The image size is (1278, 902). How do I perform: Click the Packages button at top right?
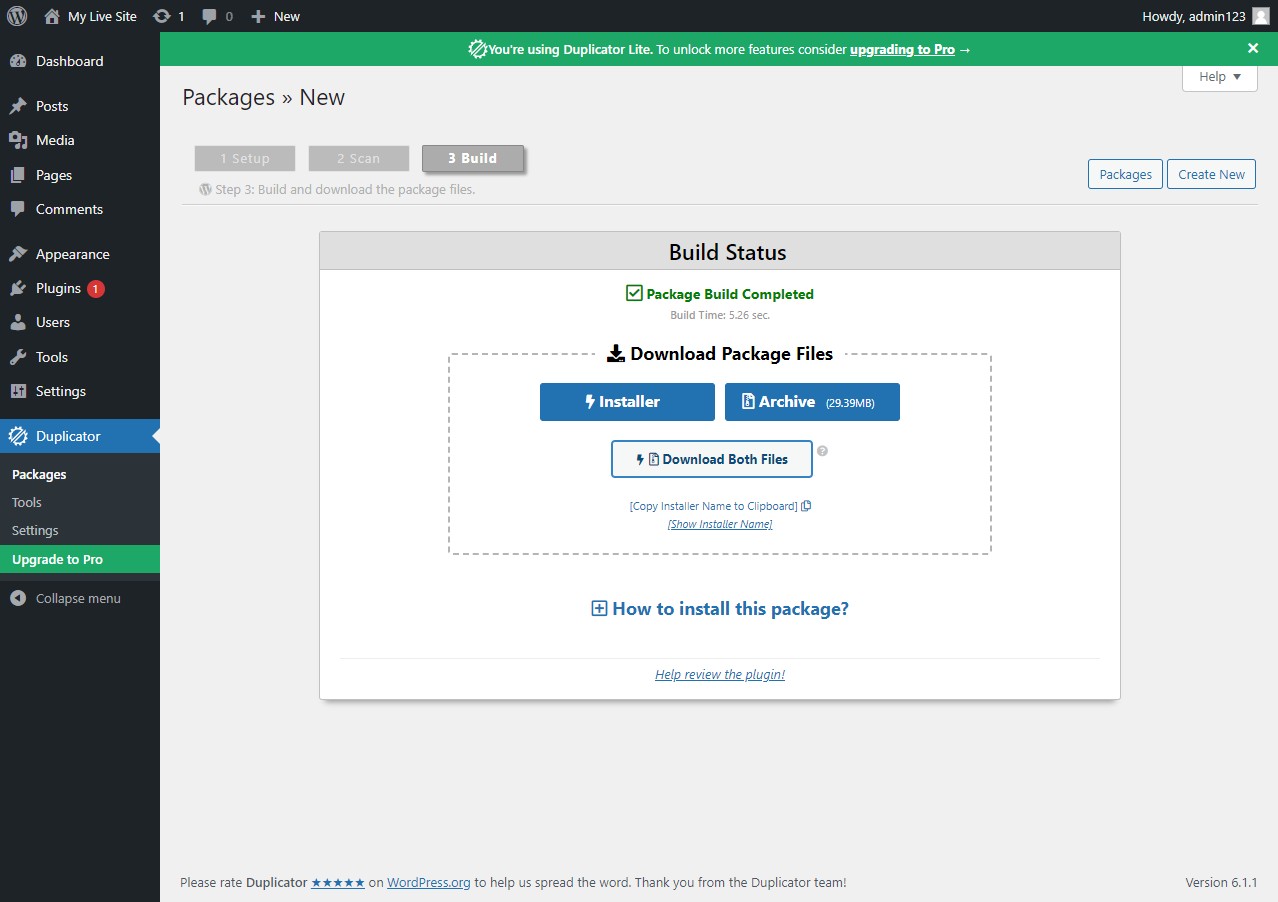[1126, 174]
